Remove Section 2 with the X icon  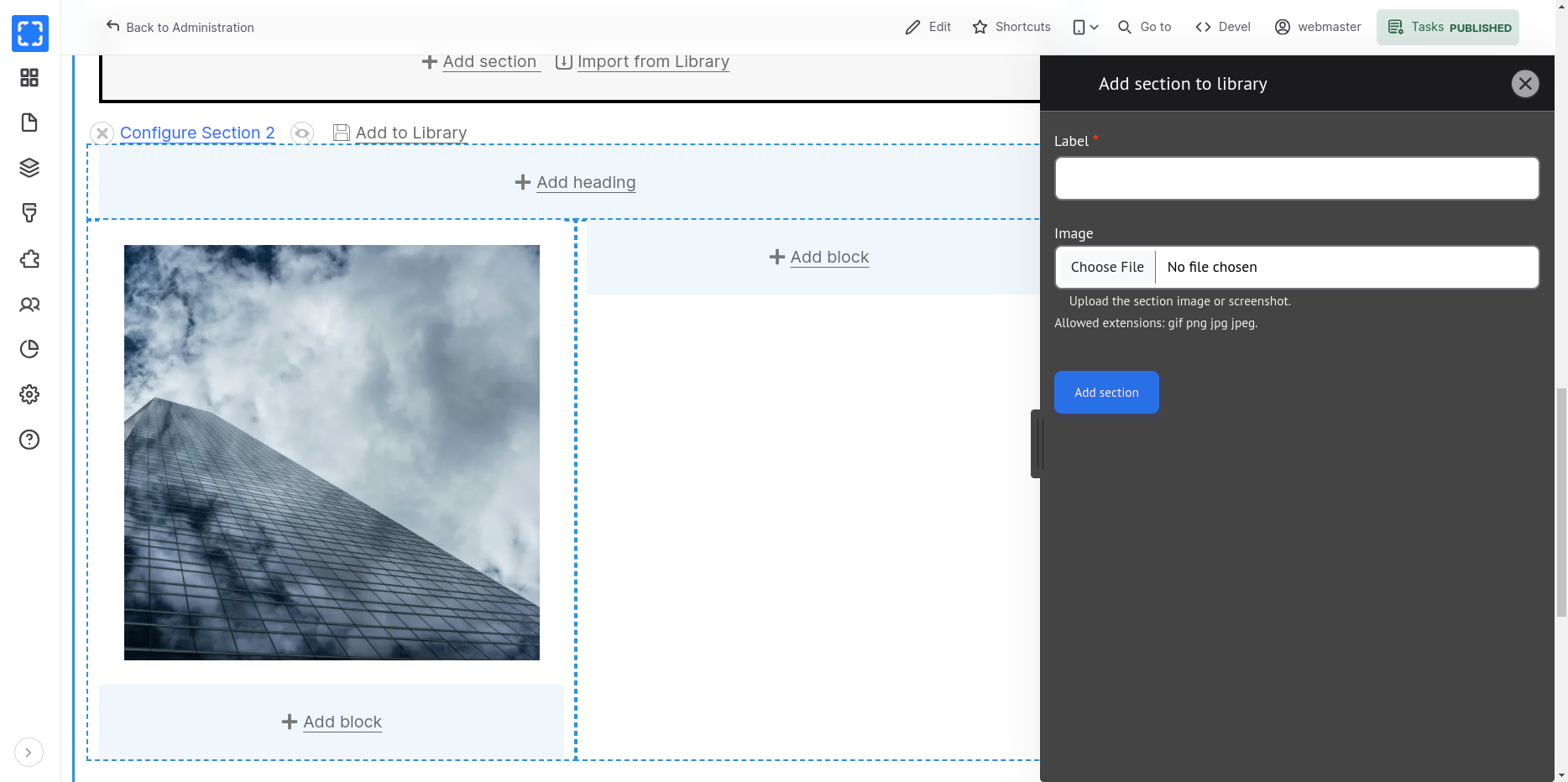tap(102, 133)
